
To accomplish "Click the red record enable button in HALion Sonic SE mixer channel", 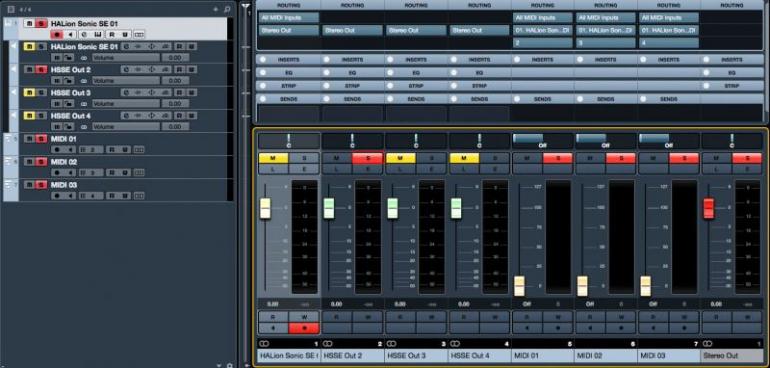I will (304, 328).
